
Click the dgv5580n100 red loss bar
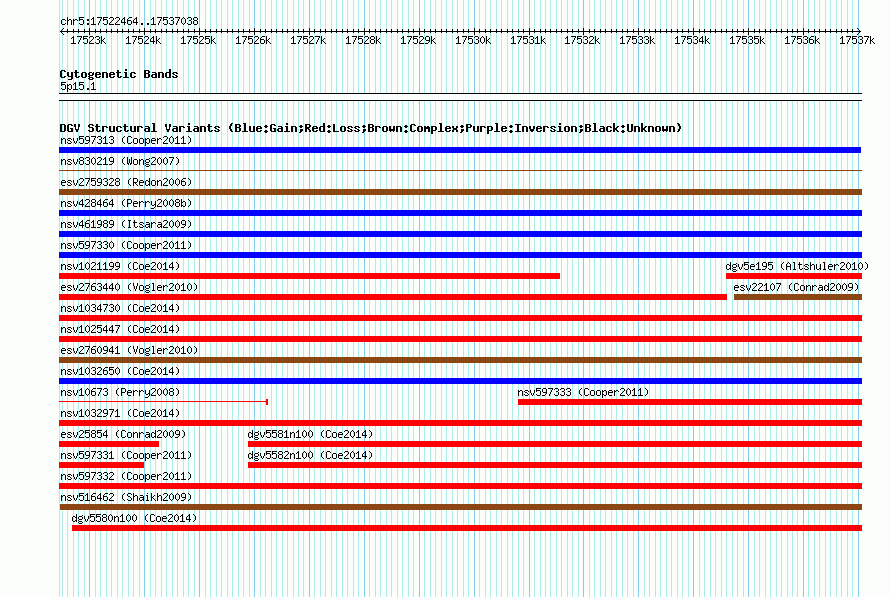pyautogui.click(x=467, y=528)
